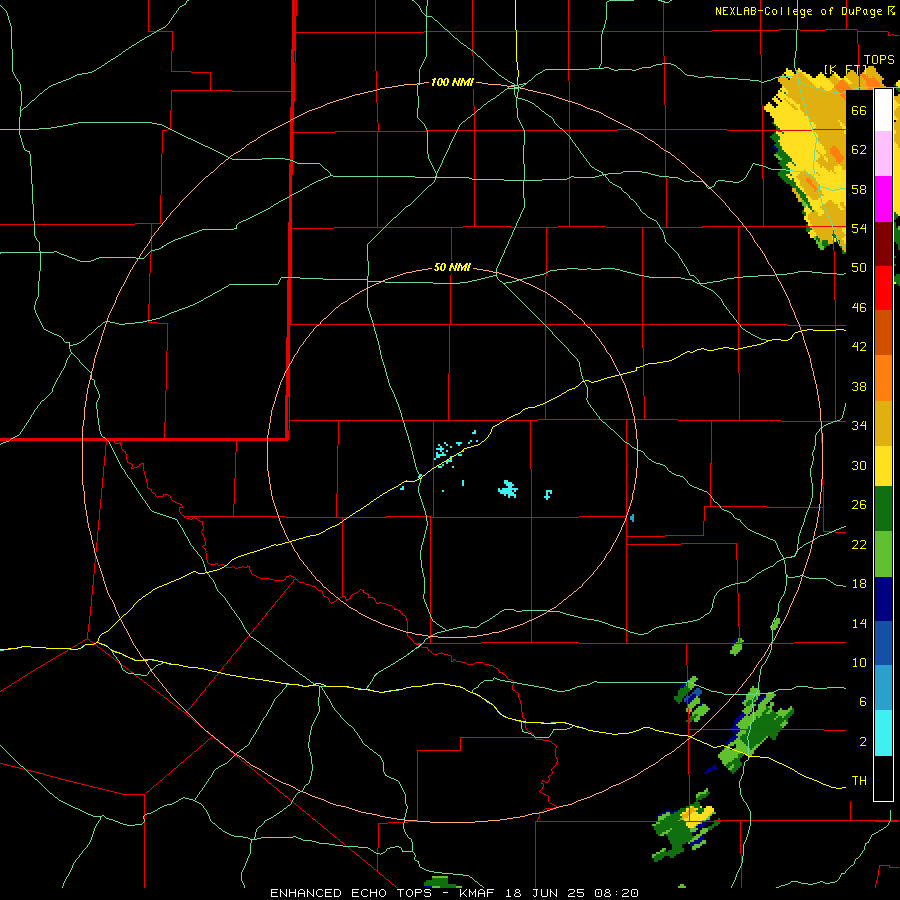Click the white 66+ kft color swatch

(x=883, y=110)
